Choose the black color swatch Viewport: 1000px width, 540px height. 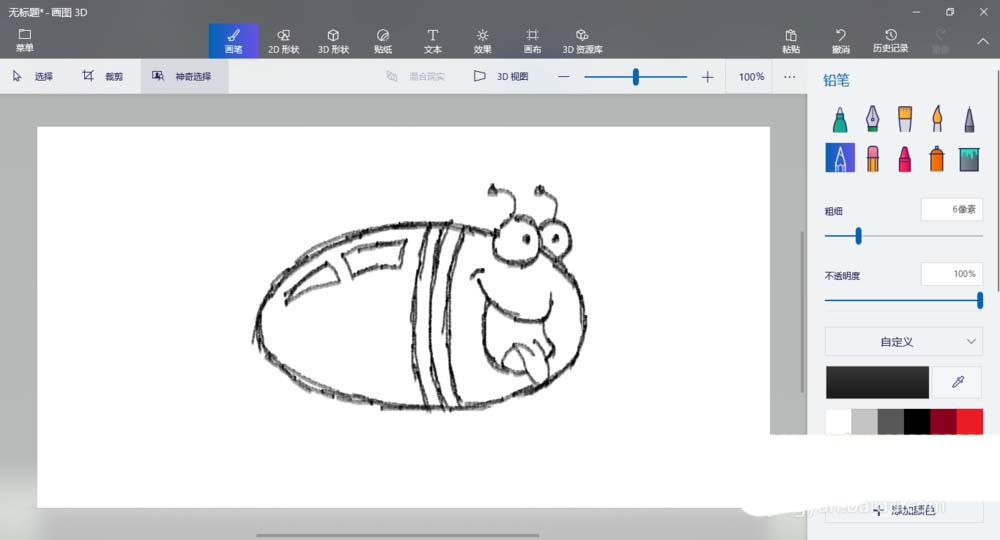(x=916, y=422)
